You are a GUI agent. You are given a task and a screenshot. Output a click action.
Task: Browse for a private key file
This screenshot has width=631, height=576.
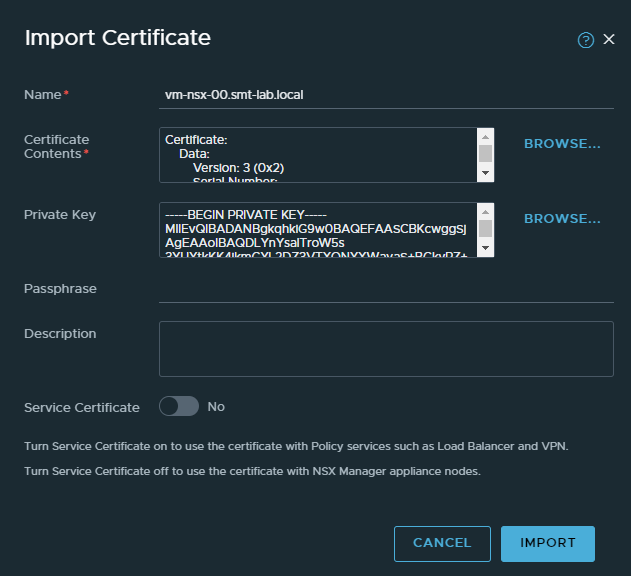point(562,218)
